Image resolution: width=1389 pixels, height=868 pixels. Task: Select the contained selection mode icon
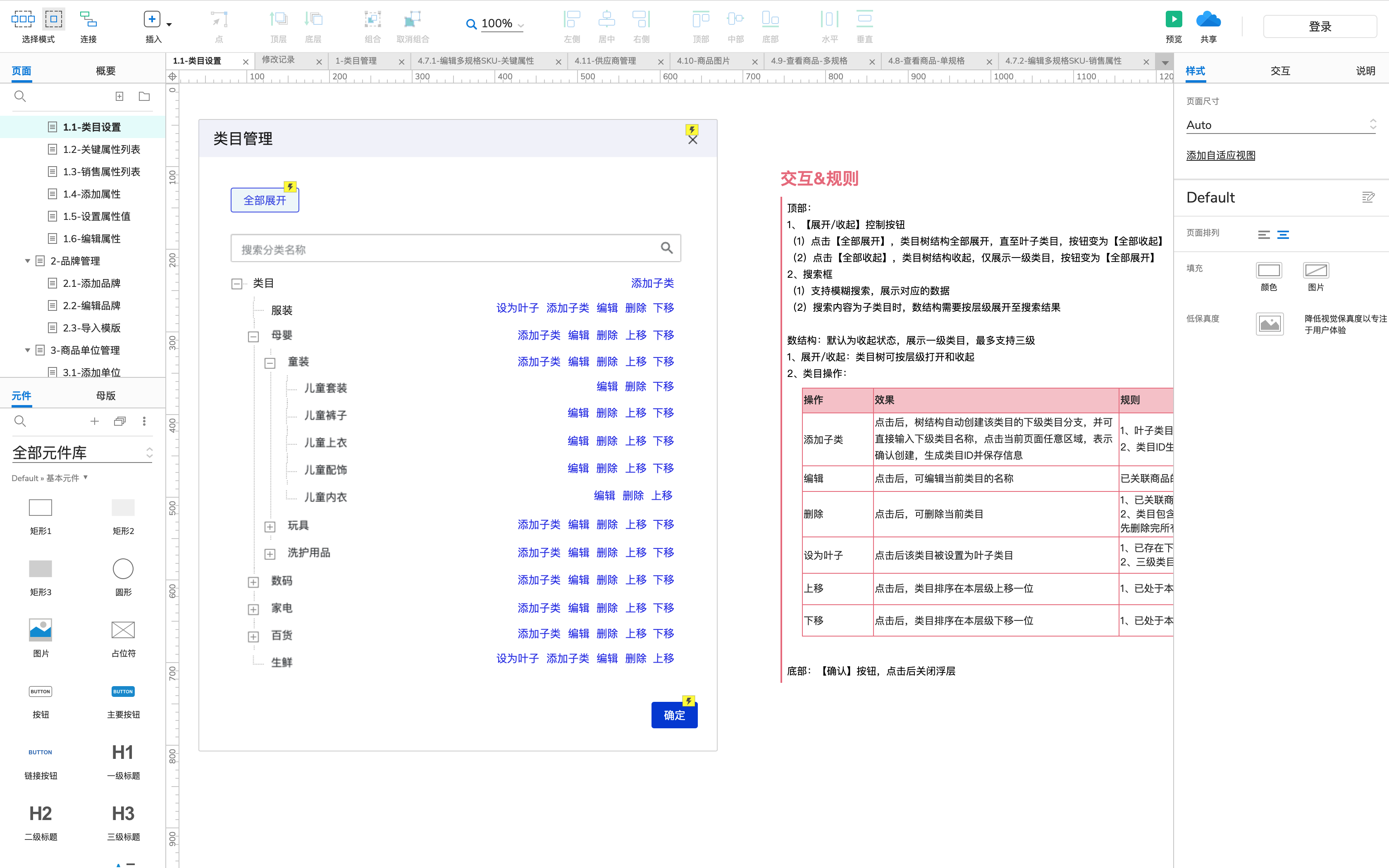pyautogui.click(x=53, y=19)
